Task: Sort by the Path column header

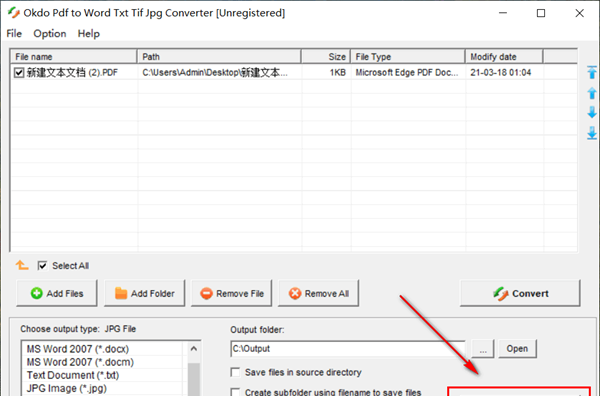Action: (219, 57)
